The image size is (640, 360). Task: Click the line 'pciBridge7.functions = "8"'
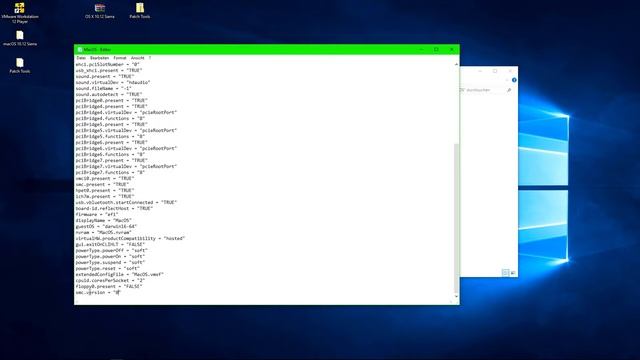(x=110, y=173)
